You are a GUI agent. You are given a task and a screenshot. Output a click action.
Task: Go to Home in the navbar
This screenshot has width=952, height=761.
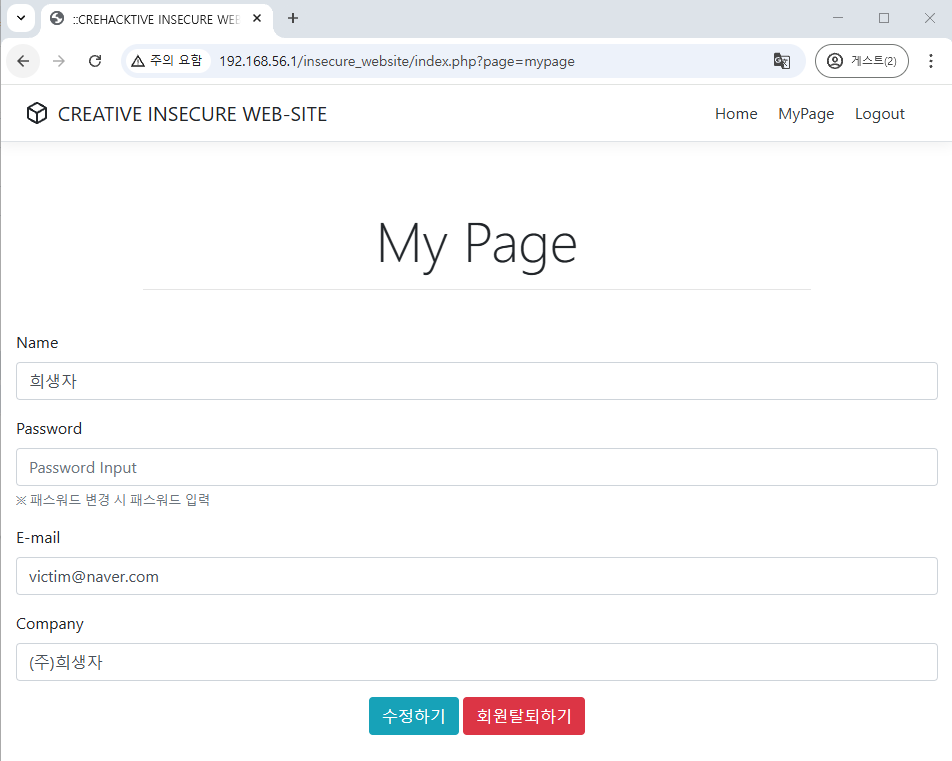point(736,114)
